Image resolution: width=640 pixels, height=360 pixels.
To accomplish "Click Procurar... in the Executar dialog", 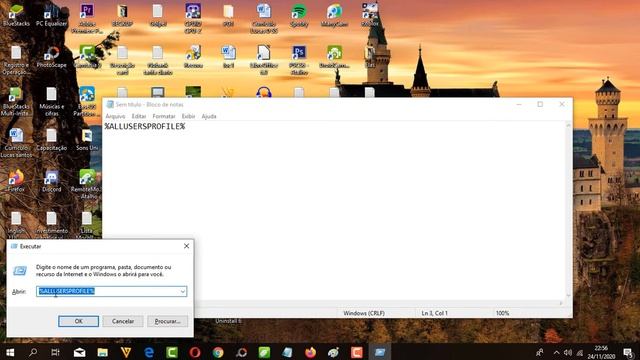I will pyautogui.click(x=167, y=321).
